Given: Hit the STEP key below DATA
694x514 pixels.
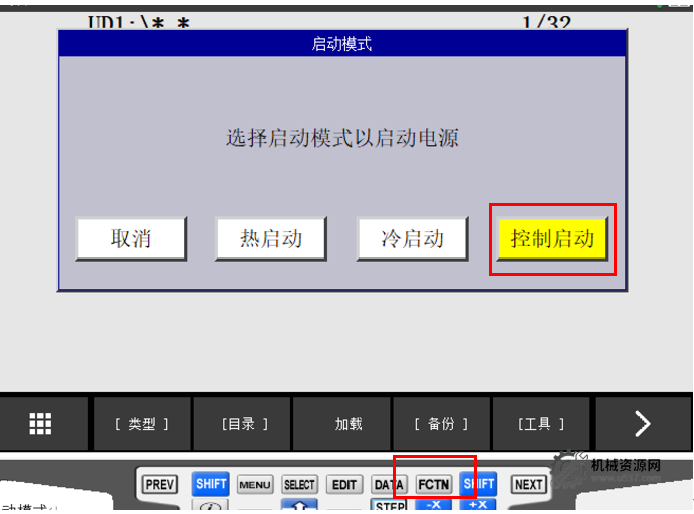Looking at the screenshot, I should pos(389,506).
